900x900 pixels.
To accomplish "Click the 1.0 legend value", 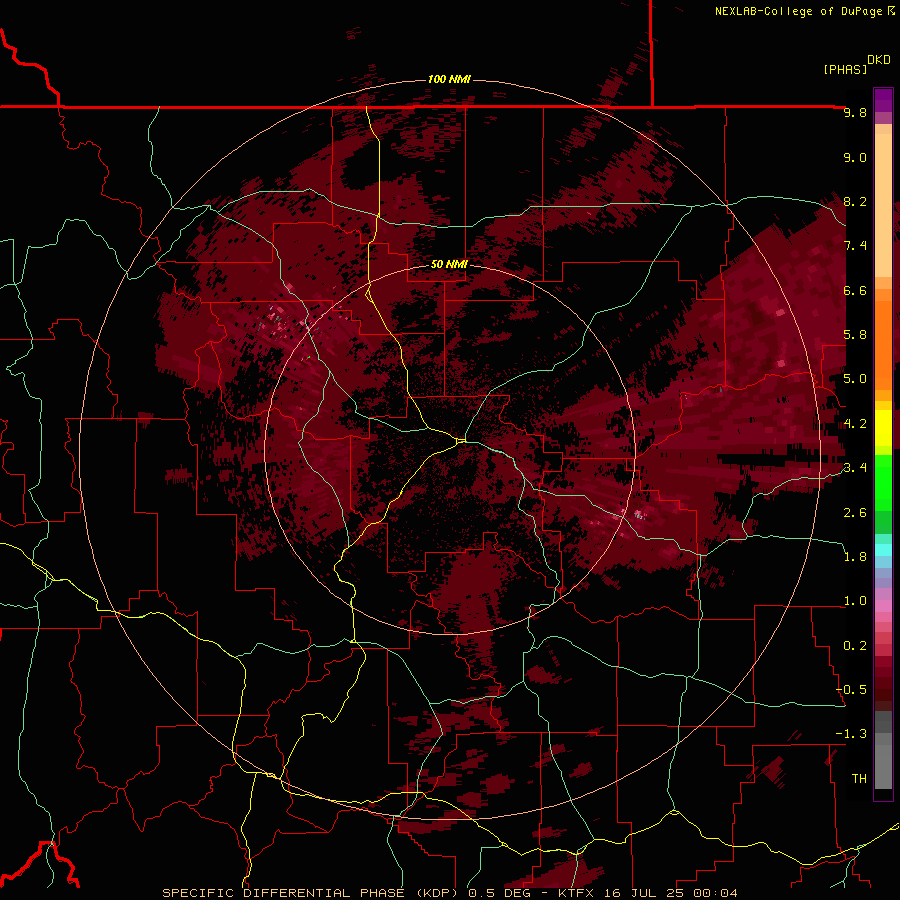I will click(x=855, y=602).
